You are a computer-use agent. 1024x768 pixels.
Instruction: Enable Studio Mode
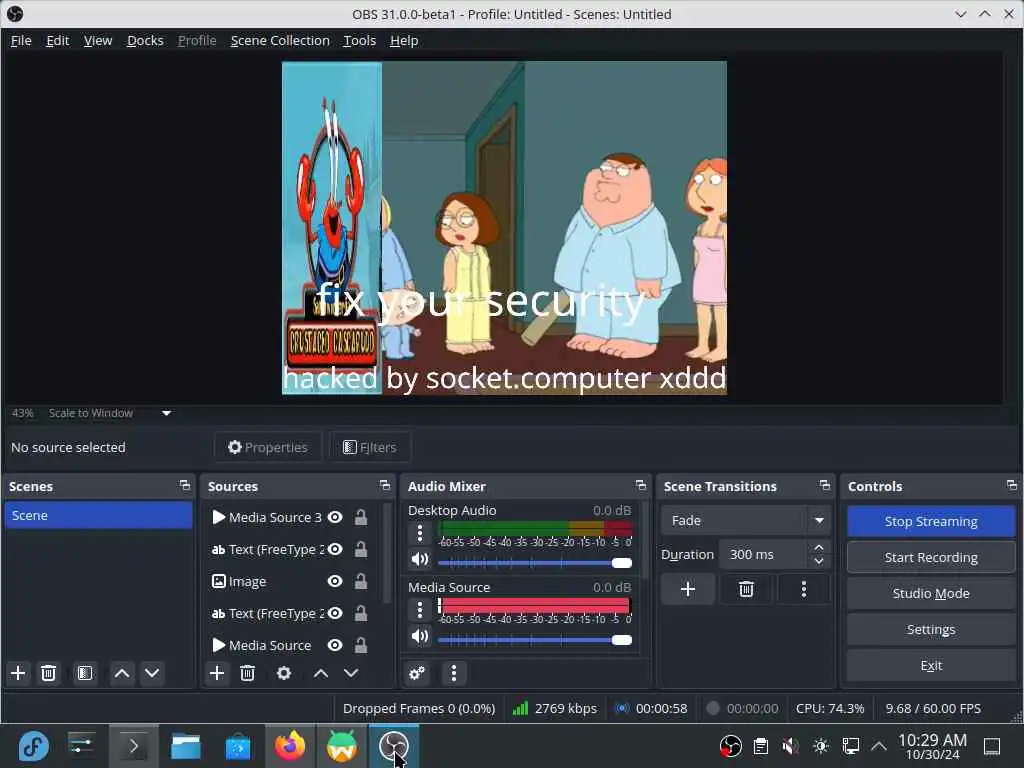(931, 593)
